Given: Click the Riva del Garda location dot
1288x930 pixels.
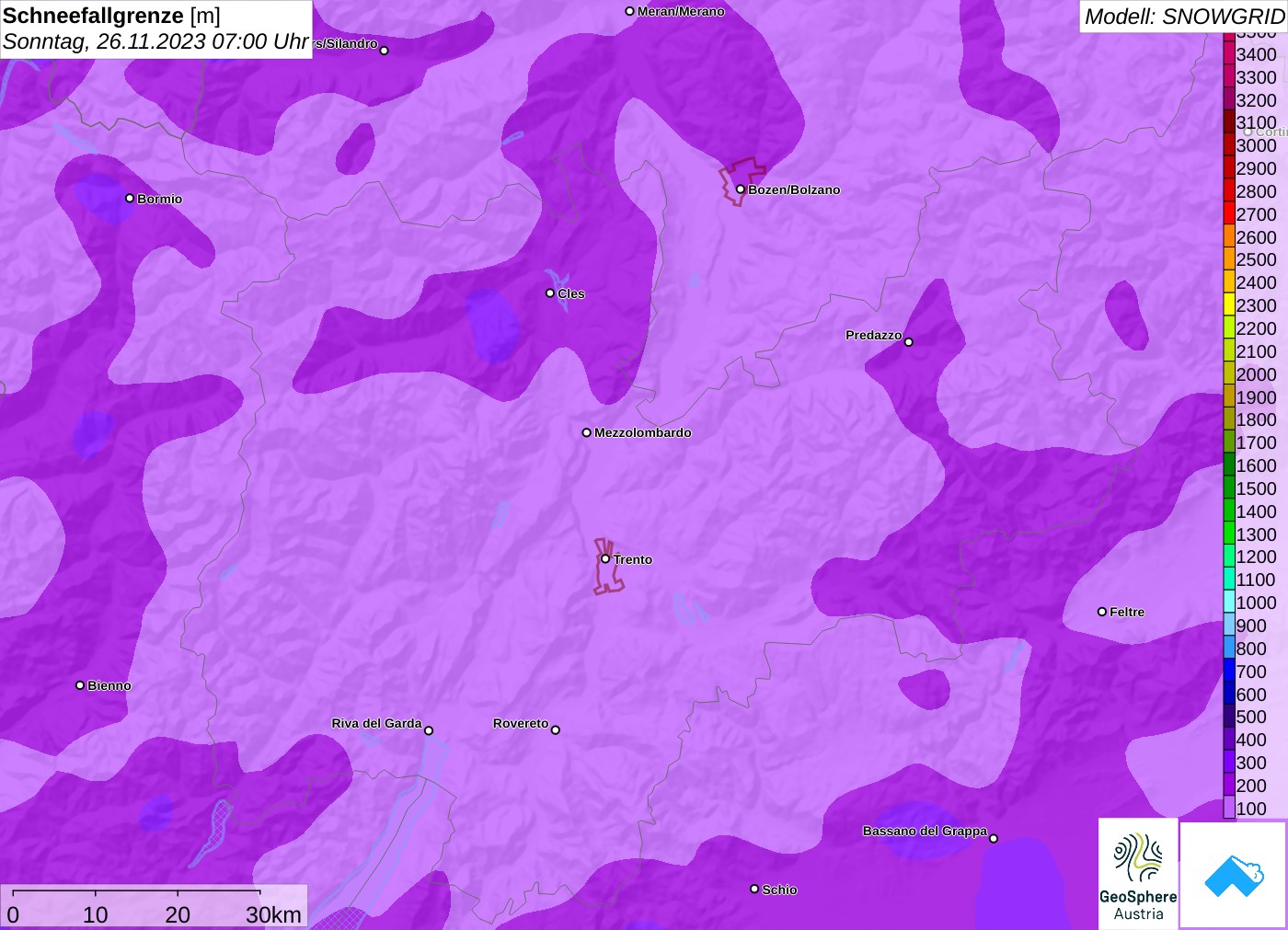Looking at the screenshot, I should pyautogui.click(x=429, y=730).
